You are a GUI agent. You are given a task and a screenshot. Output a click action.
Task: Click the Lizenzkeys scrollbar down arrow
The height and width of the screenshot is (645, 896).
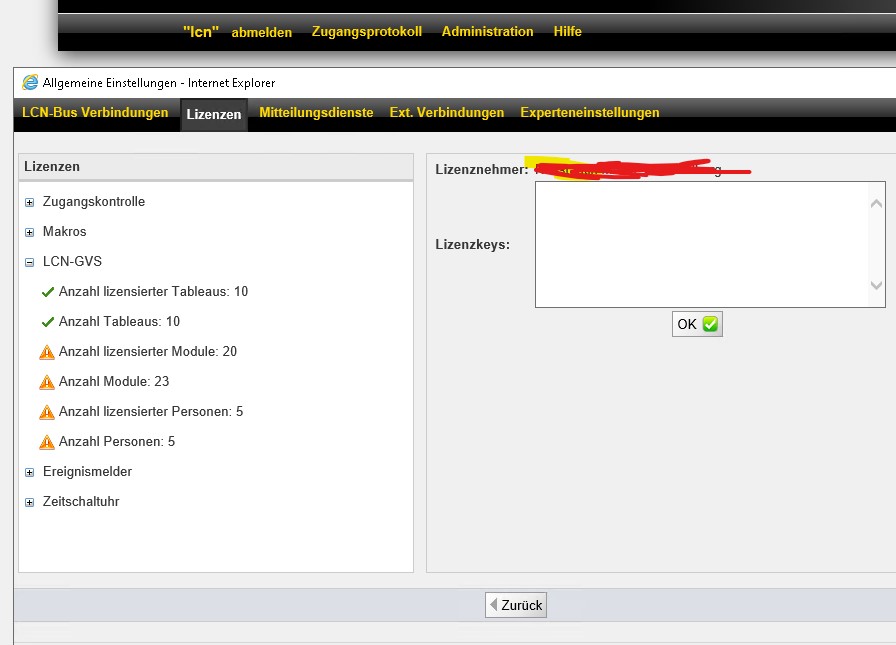coord(877,286)
